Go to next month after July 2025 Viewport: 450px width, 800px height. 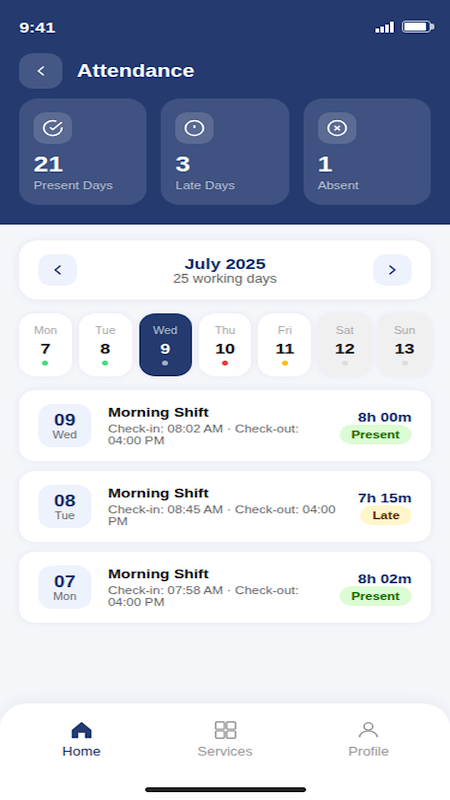tap(392, 270)
